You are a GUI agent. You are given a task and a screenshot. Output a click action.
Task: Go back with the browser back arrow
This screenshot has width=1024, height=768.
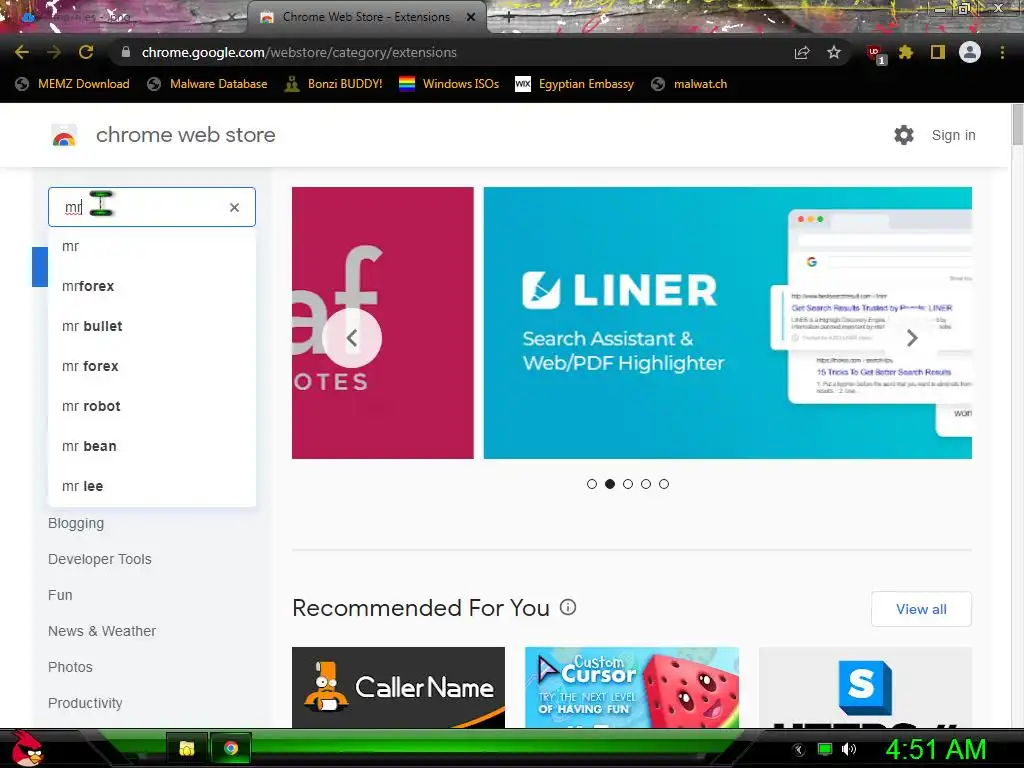22,52
